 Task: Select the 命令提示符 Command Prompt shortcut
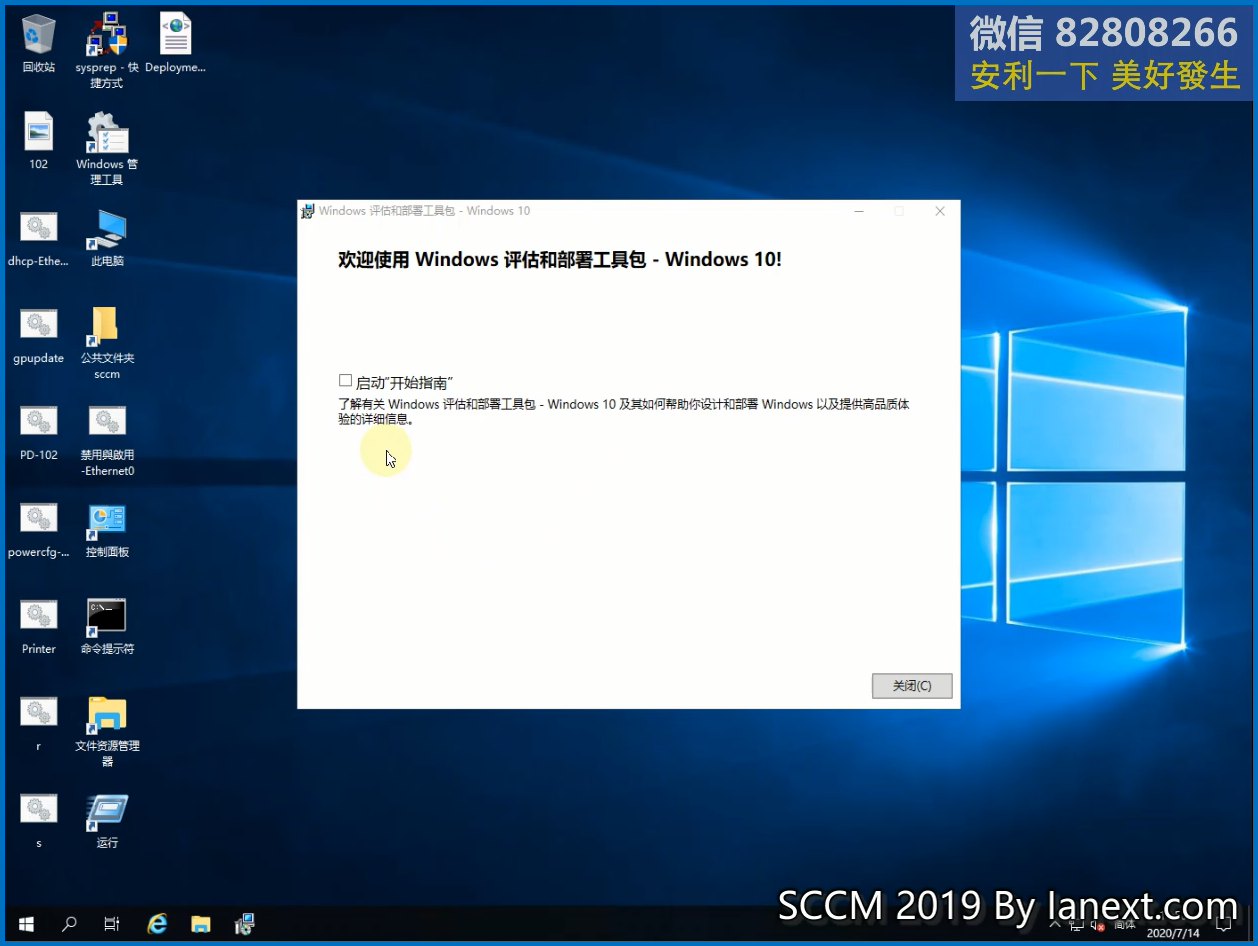click(107, 626)
